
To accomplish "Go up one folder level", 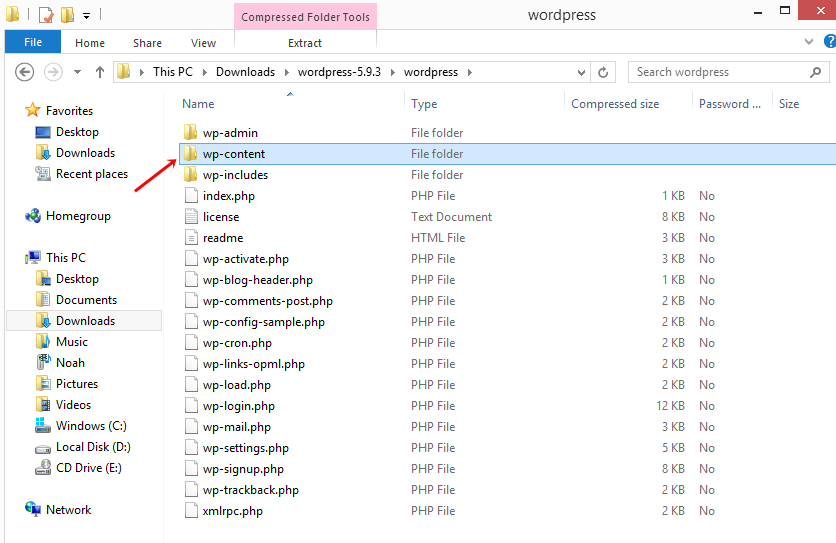I will (x=100, y=72).
